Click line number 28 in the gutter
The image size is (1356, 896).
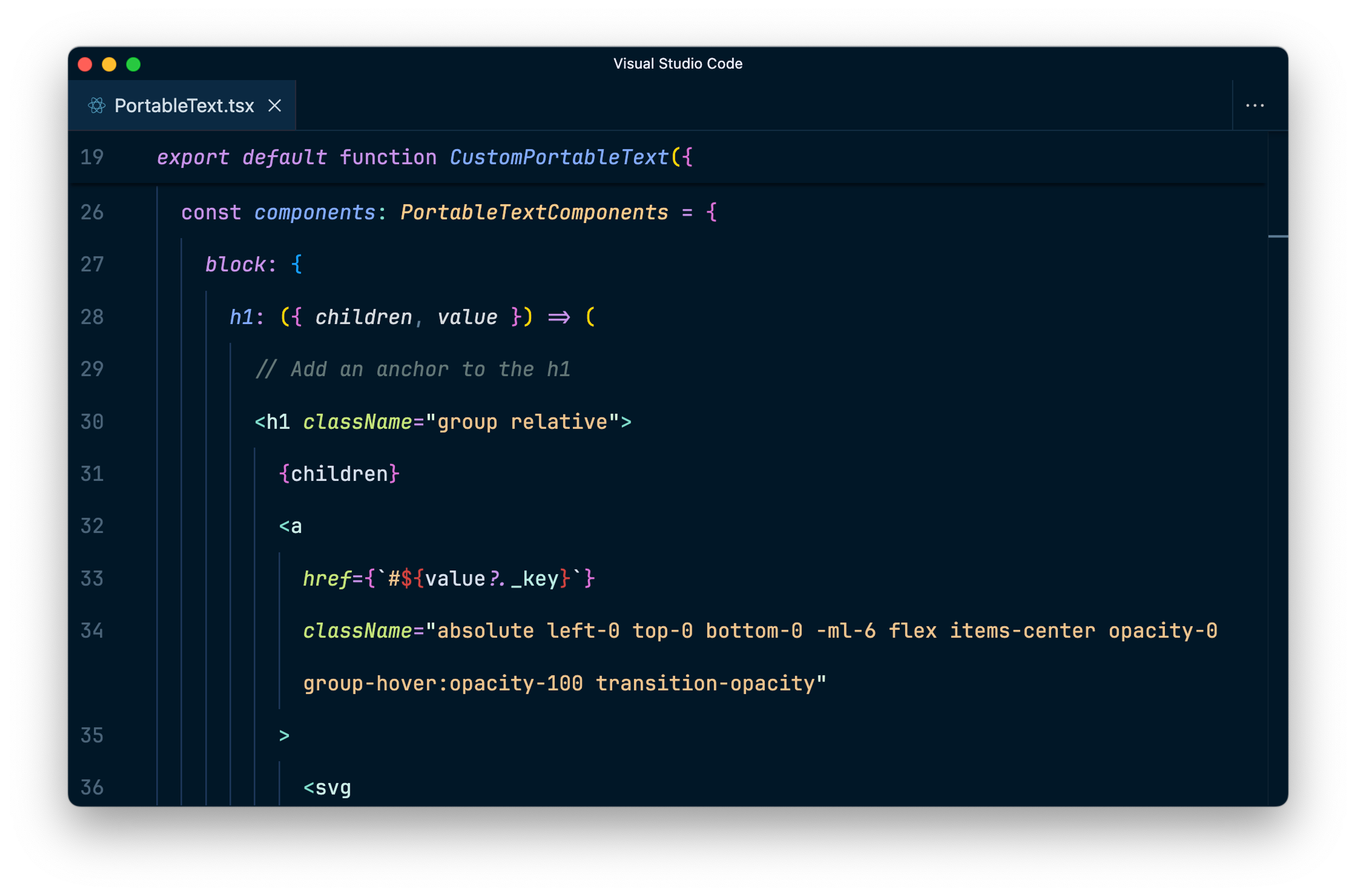coord(92,317)
